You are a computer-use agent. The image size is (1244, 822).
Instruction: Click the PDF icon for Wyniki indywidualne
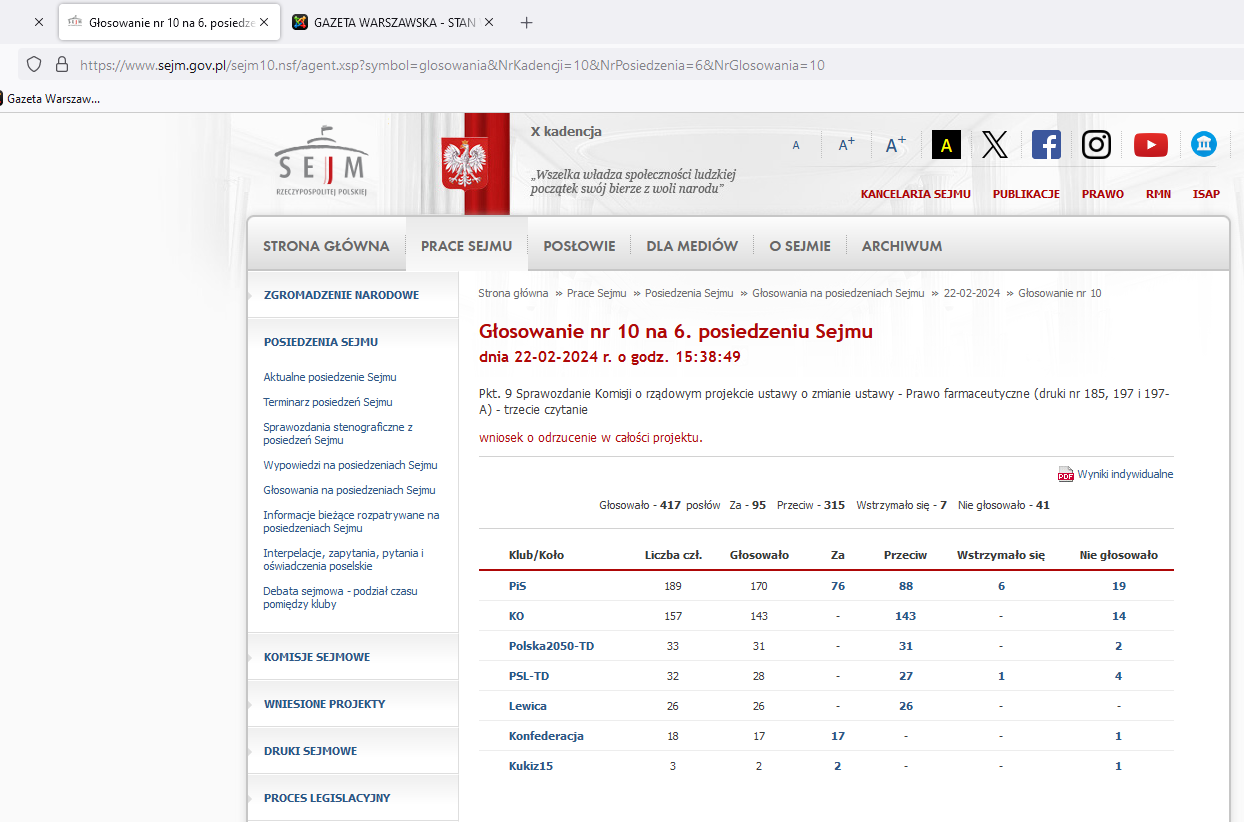1065,474
